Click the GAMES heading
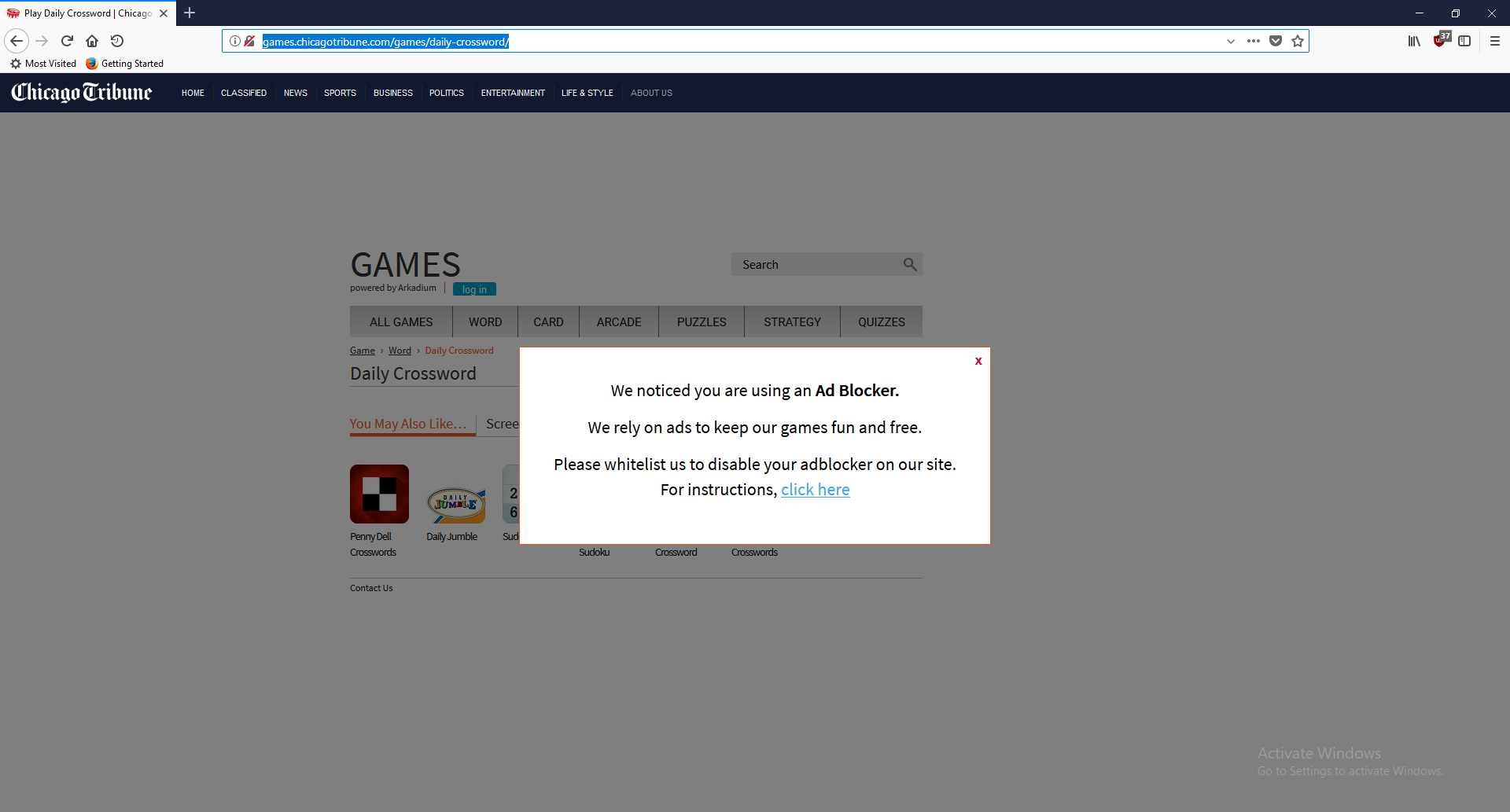This screenshot has height=812, width=1510. click(x=406, y=265)
